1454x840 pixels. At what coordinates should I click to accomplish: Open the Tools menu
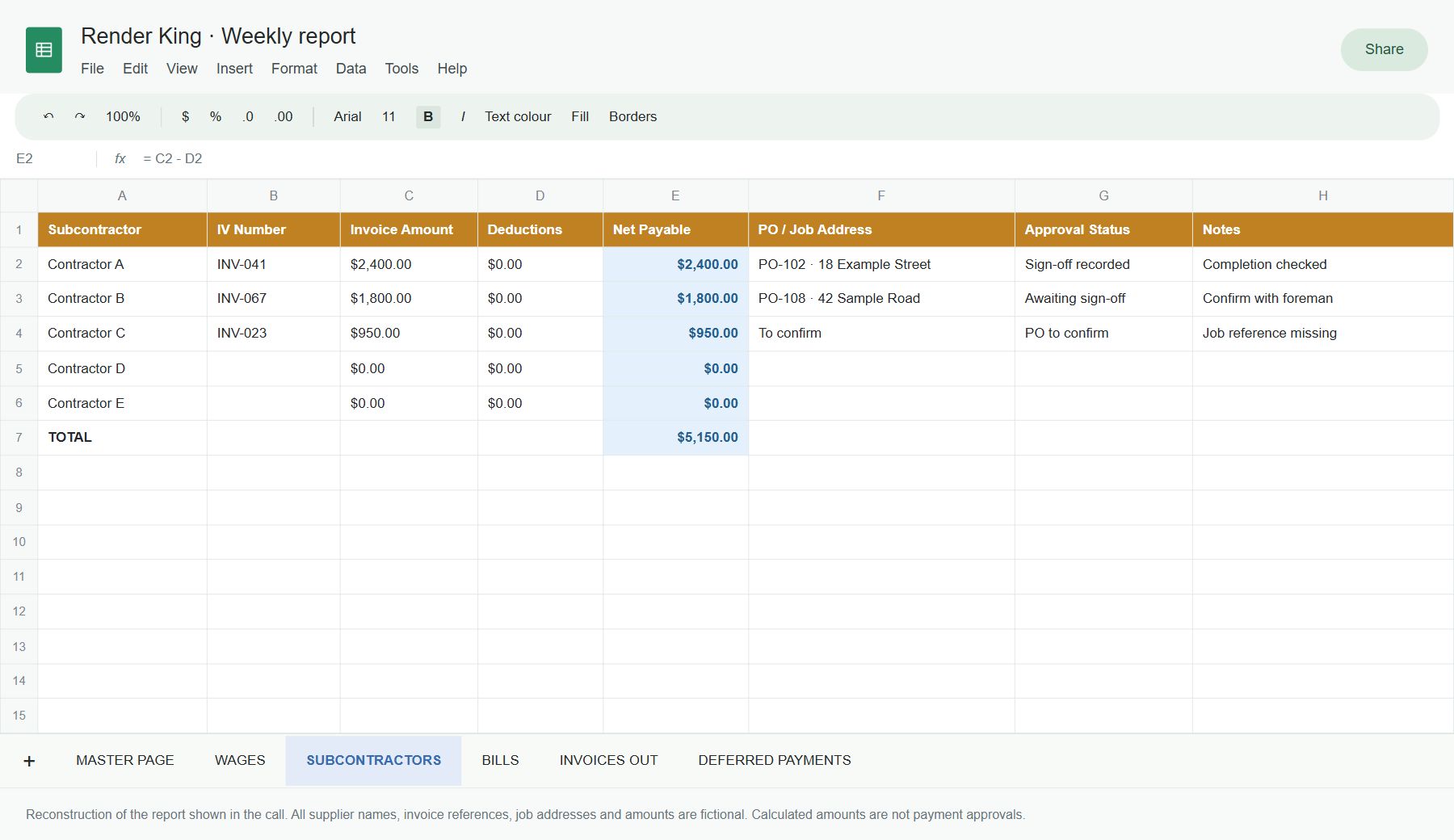pos(401,69)
